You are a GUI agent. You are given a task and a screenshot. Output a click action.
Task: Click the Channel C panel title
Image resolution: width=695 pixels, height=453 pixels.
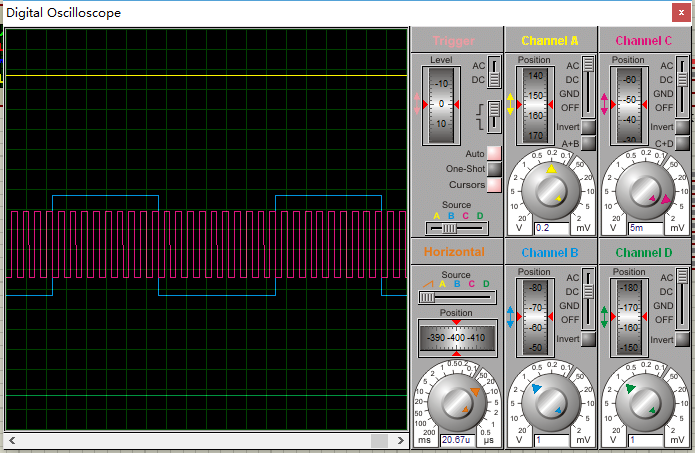(x=644, y=41)
